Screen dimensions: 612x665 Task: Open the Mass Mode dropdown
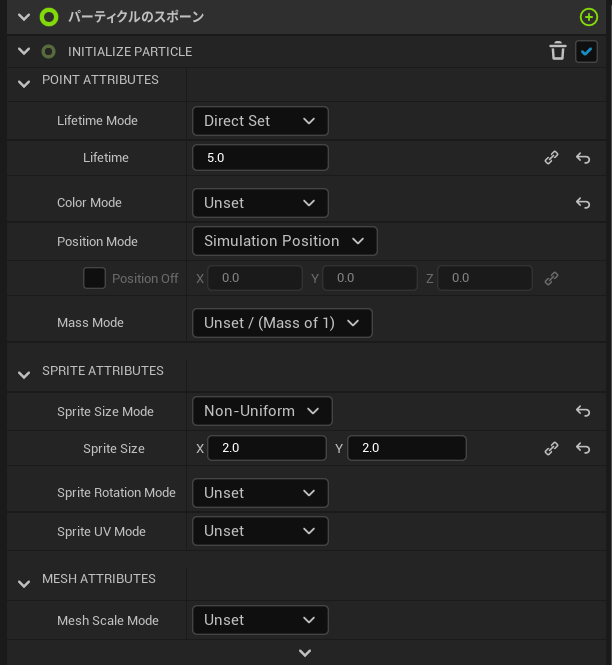coord(282,323)
